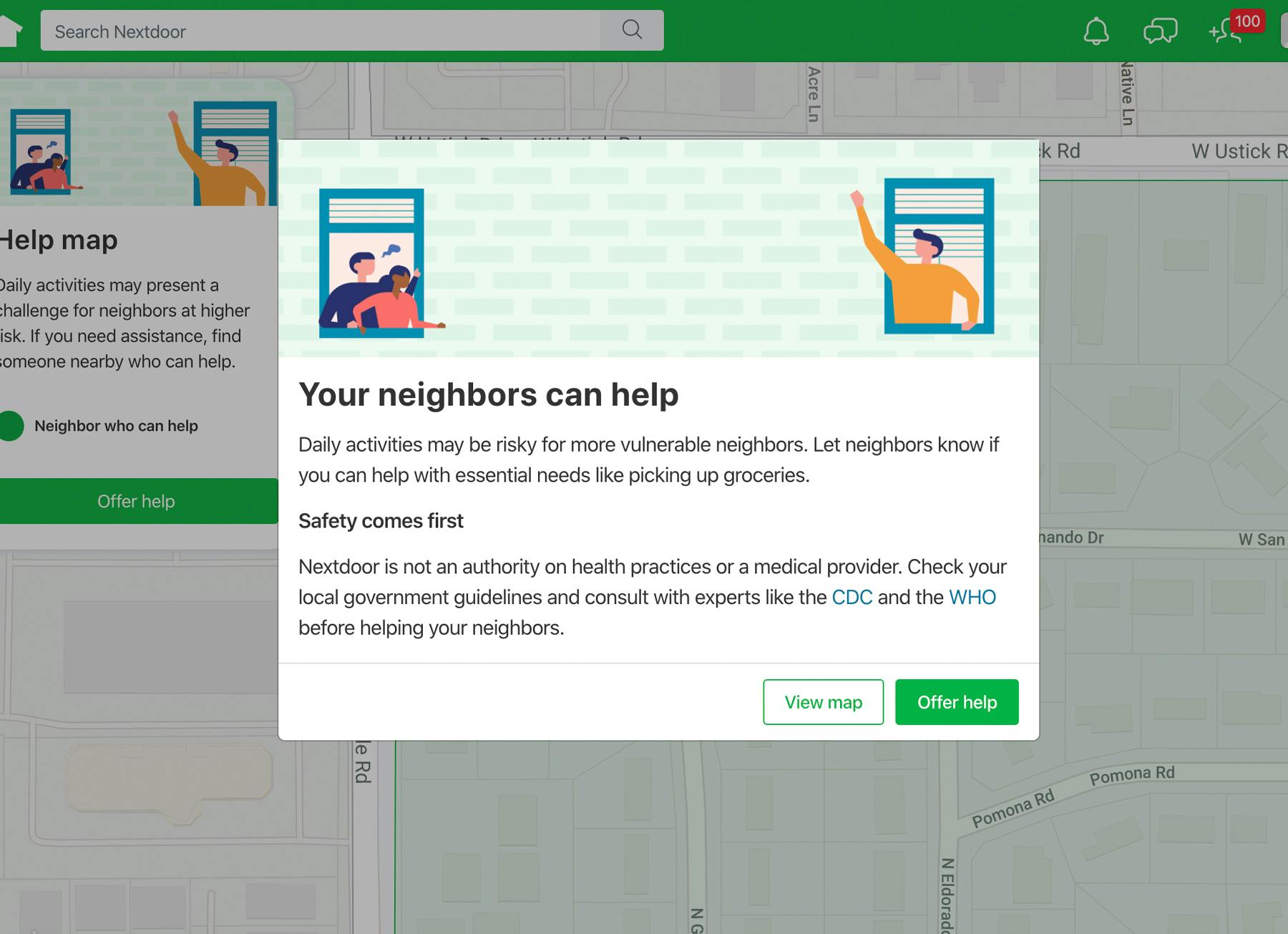Click the invite neighbors icon

pyautogui.click(x=1224, y=32)
